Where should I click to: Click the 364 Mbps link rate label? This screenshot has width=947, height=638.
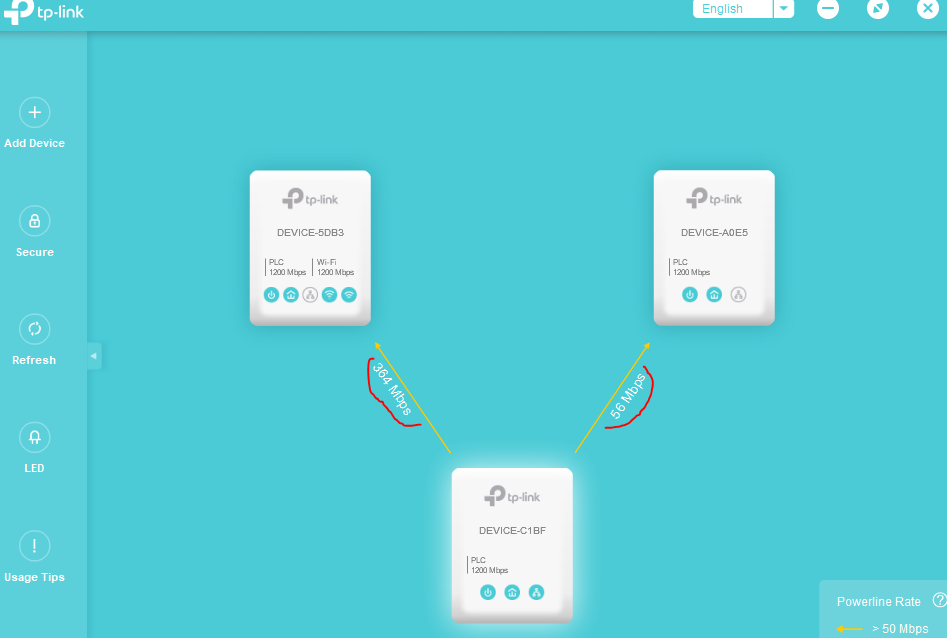pyautogui.click(x=391, y=389)
